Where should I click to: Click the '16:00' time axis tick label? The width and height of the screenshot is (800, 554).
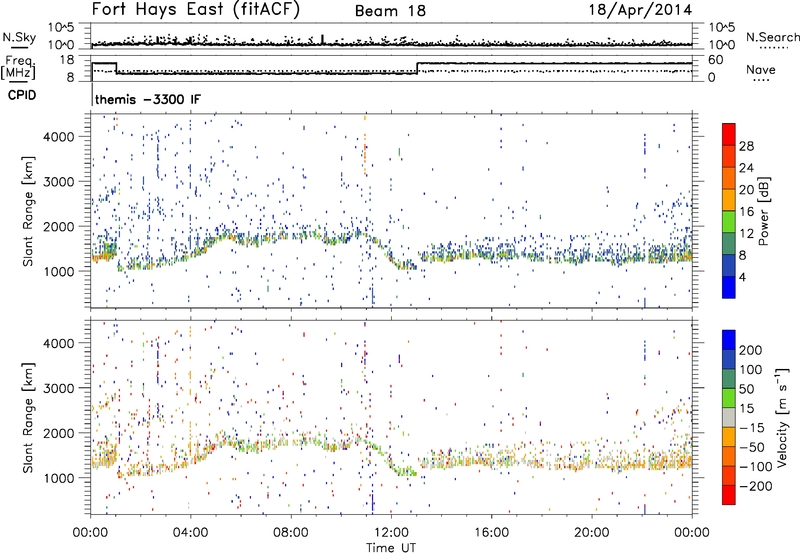[x=491, y=533]
